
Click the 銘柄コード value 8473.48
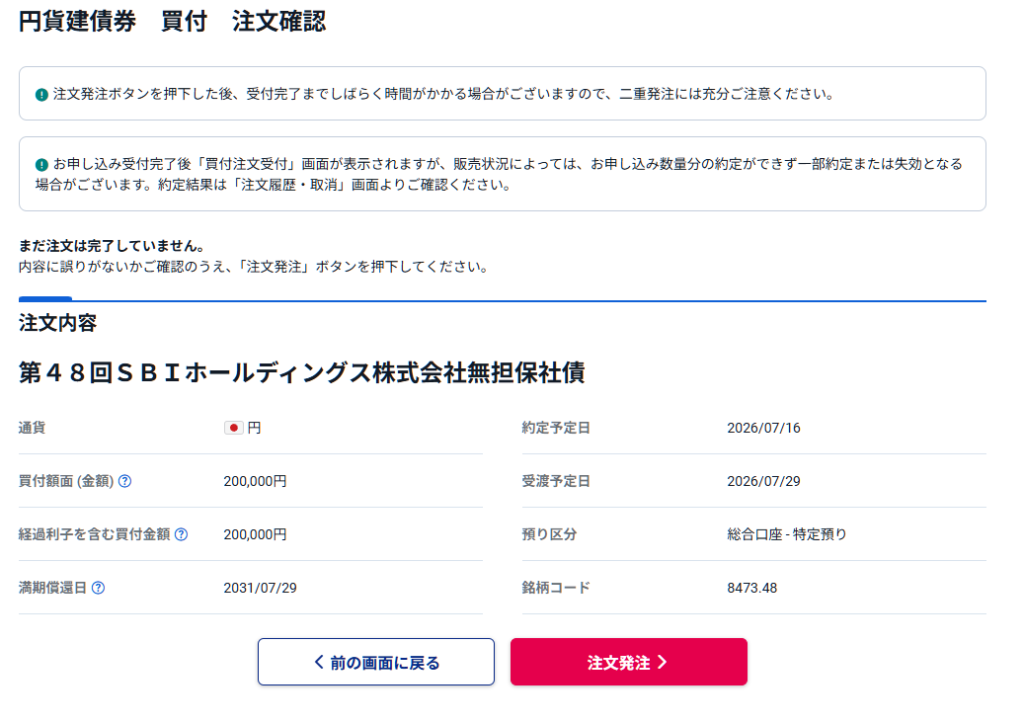(x=752, y=588)
